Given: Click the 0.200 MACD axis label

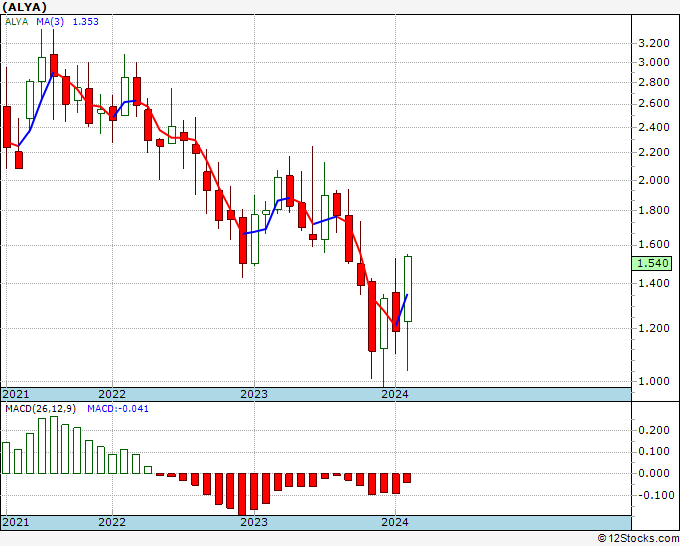Looking at the screenshot, I should (x=654, y=430).
